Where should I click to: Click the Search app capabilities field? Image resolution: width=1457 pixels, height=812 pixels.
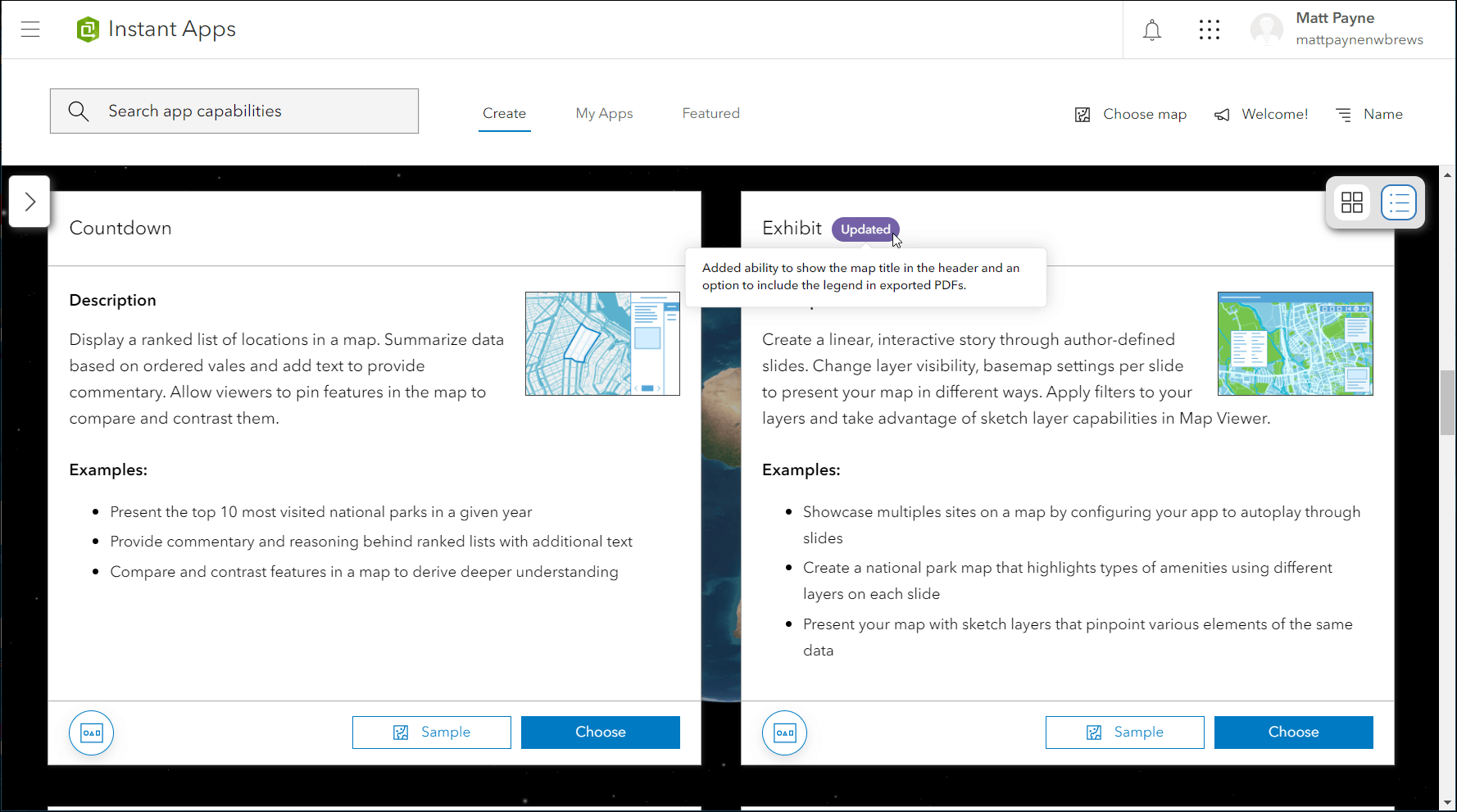pos(234,111)
